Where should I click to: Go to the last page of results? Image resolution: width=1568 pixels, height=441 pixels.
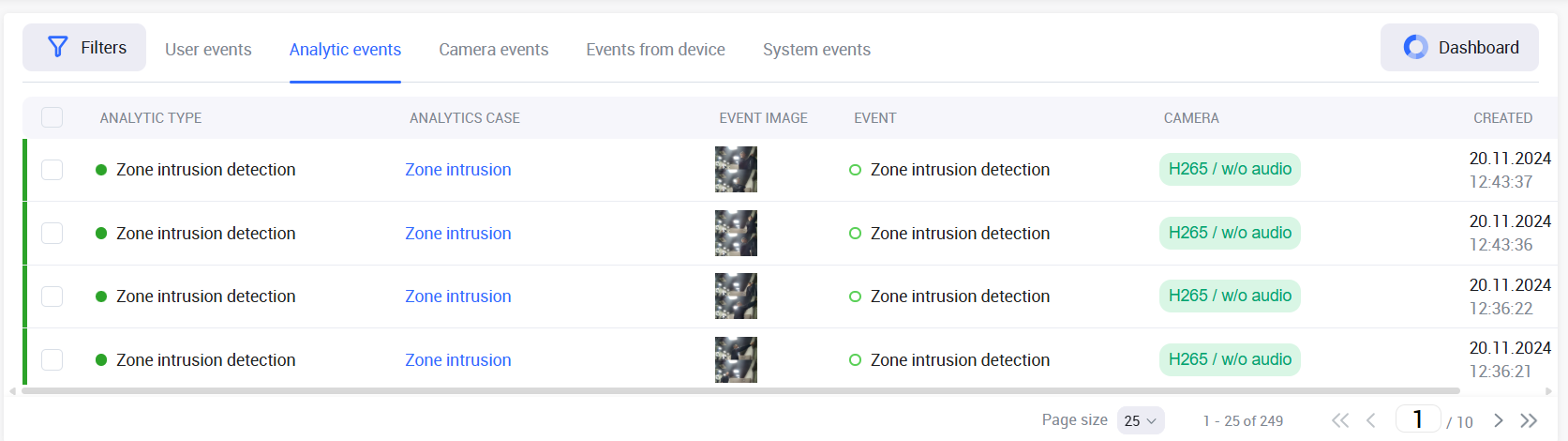pos(1530,420)
